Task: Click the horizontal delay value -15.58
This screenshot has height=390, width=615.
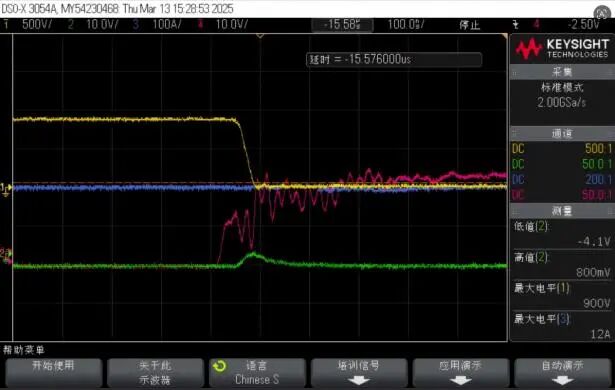Action: point(342,25)
